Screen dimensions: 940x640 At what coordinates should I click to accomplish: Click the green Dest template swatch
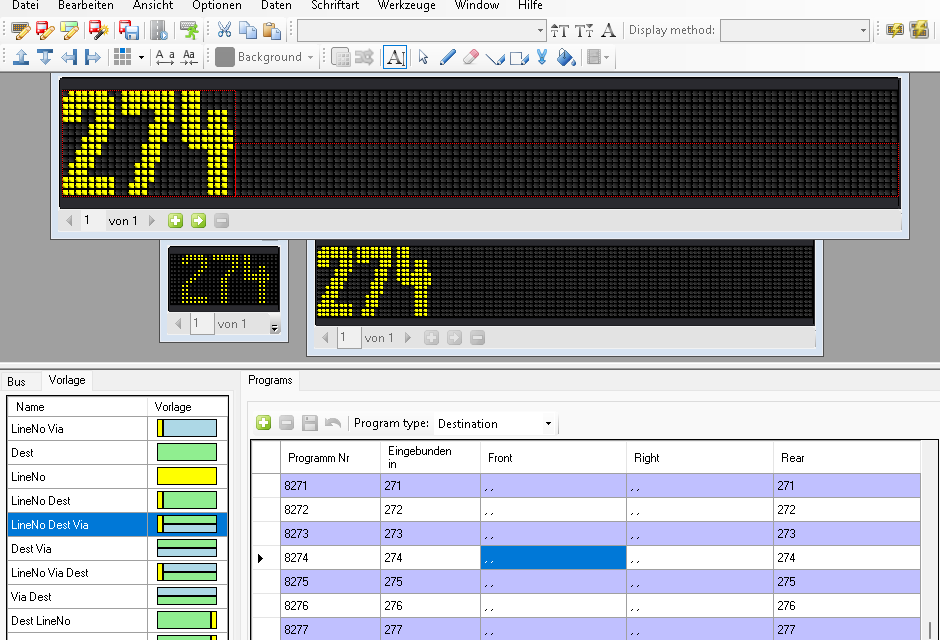pos(186,452)
